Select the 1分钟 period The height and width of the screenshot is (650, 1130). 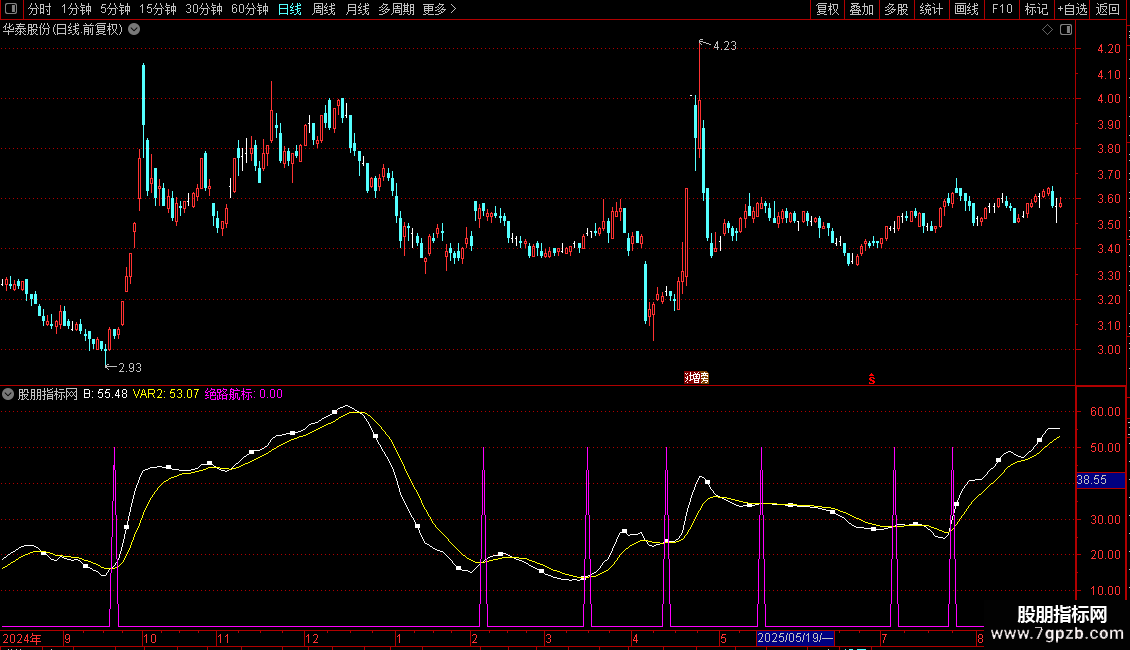click(x=76, y=9)
